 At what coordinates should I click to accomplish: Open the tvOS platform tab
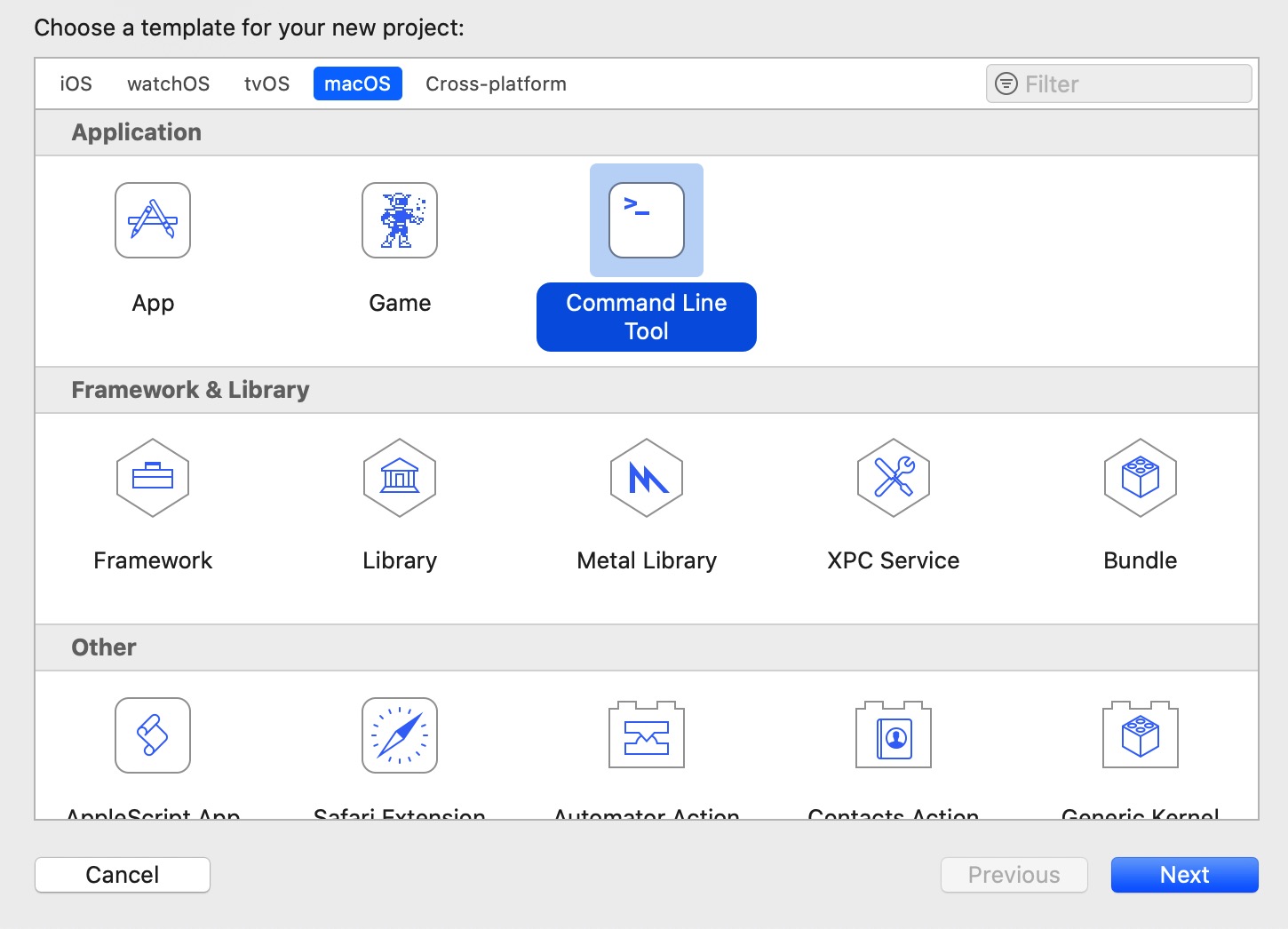266,83
